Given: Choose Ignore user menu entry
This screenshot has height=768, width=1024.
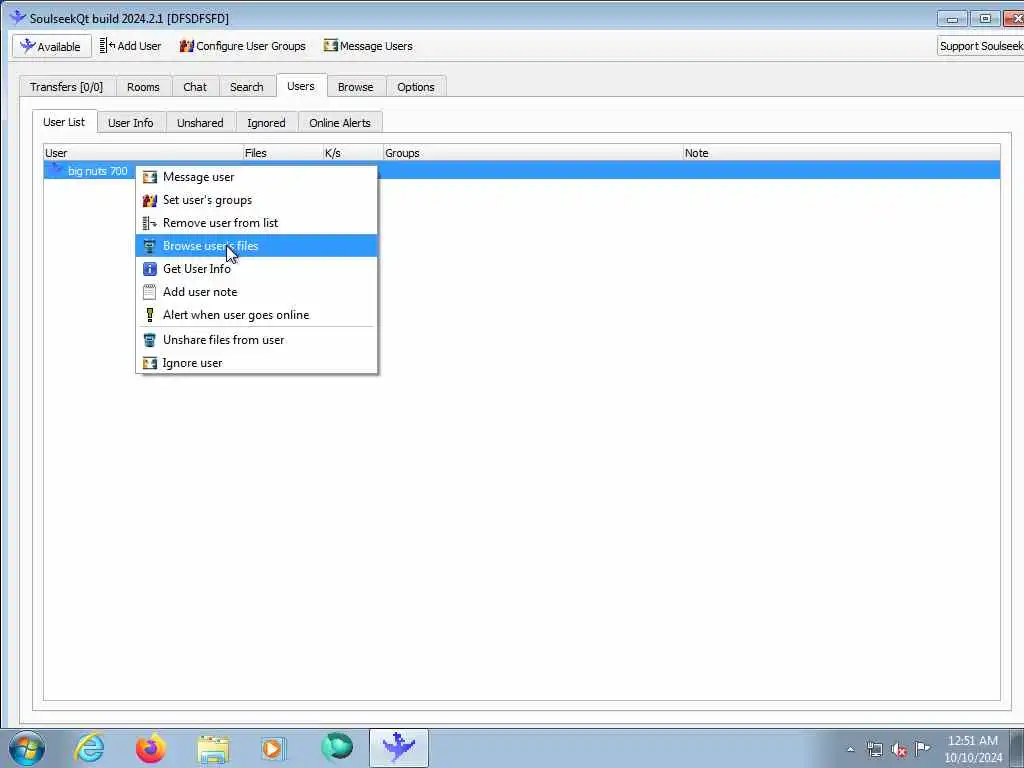Looking at the screenshot, I should click(x=257, y=362).
